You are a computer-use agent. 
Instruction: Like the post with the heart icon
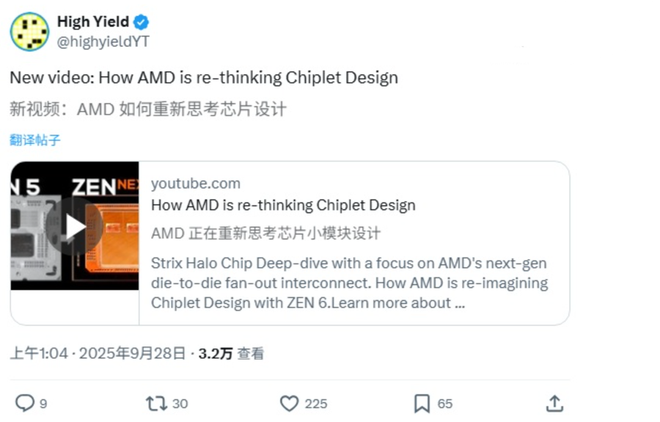tap(289, 403)
